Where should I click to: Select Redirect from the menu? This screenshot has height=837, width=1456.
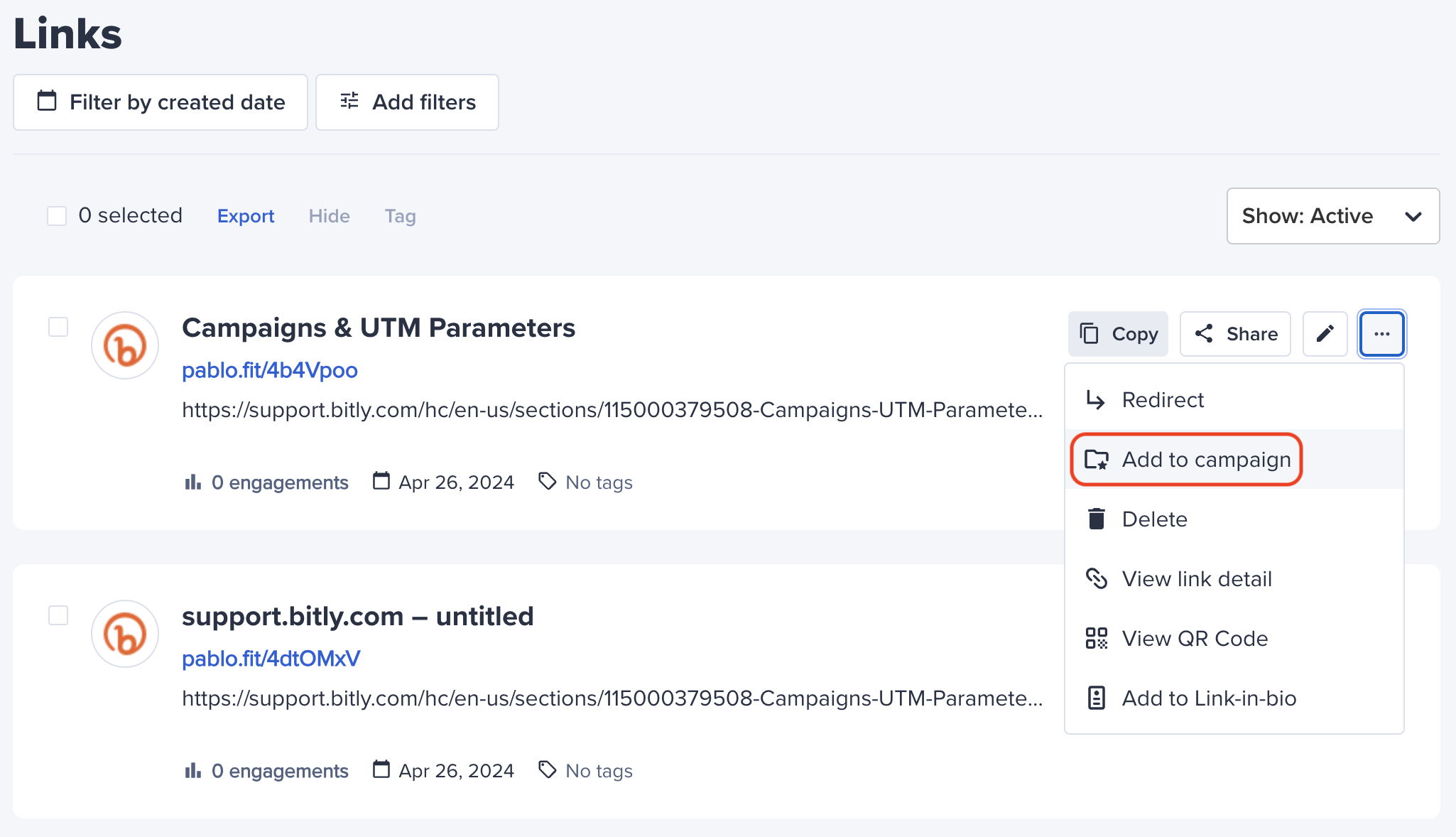point(1234,400)
